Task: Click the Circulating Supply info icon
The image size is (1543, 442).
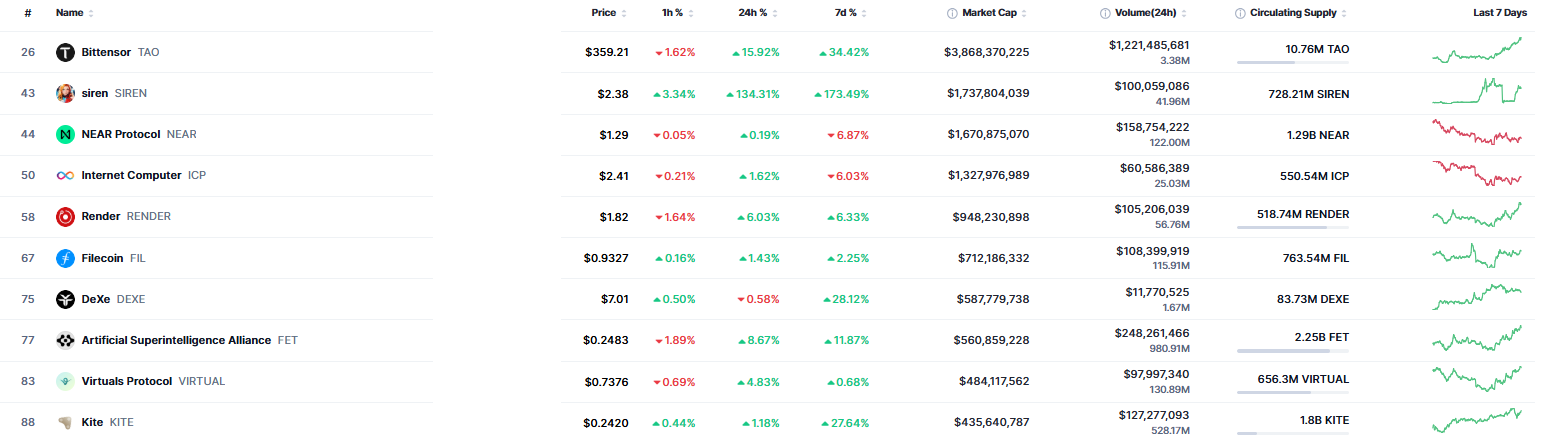Action: tap(1240, 13)
